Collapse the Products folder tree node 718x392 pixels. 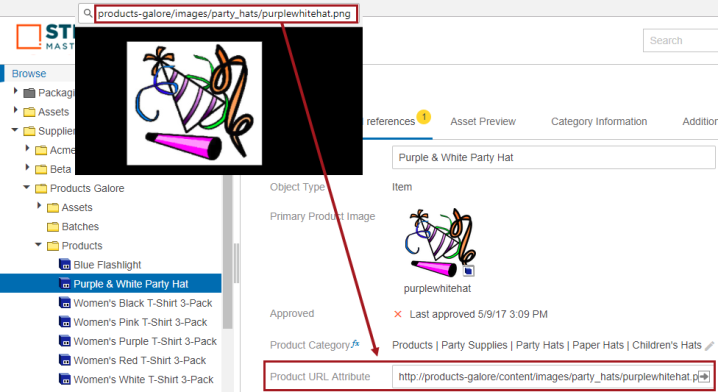(38, 245)
